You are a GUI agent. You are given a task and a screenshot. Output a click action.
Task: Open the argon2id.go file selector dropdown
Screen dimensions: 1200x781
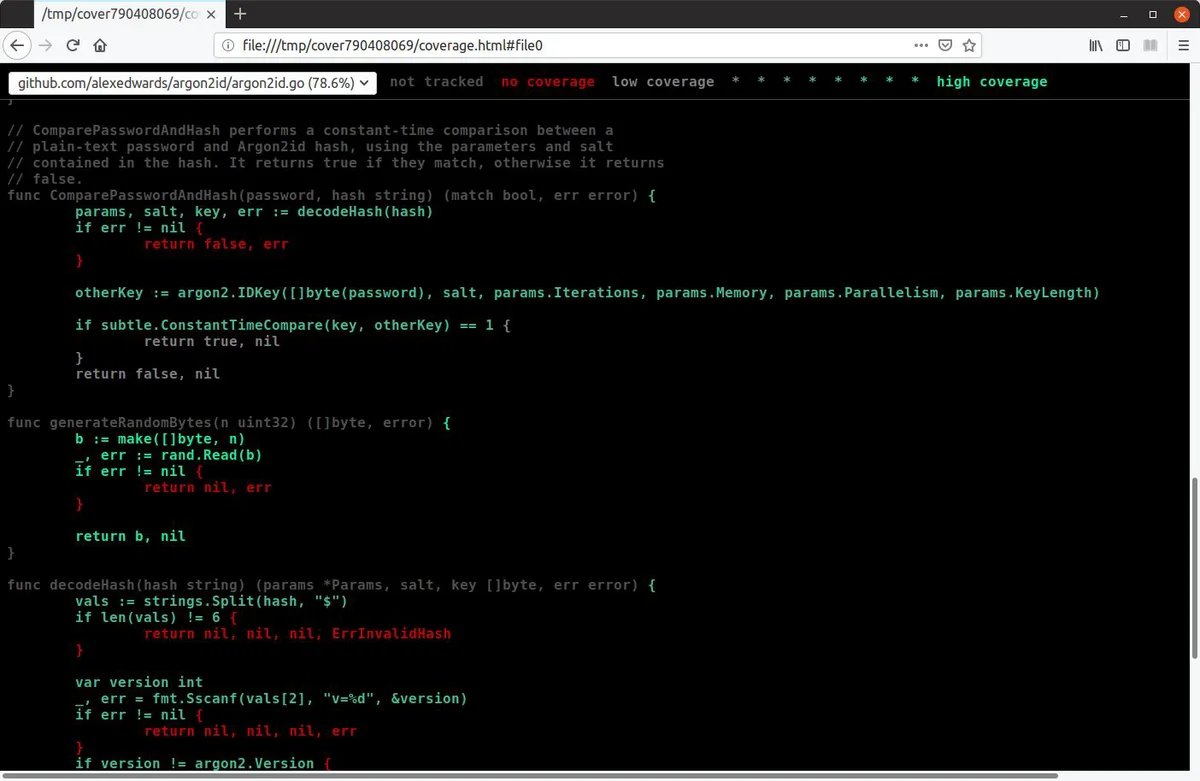pos(192,83)
